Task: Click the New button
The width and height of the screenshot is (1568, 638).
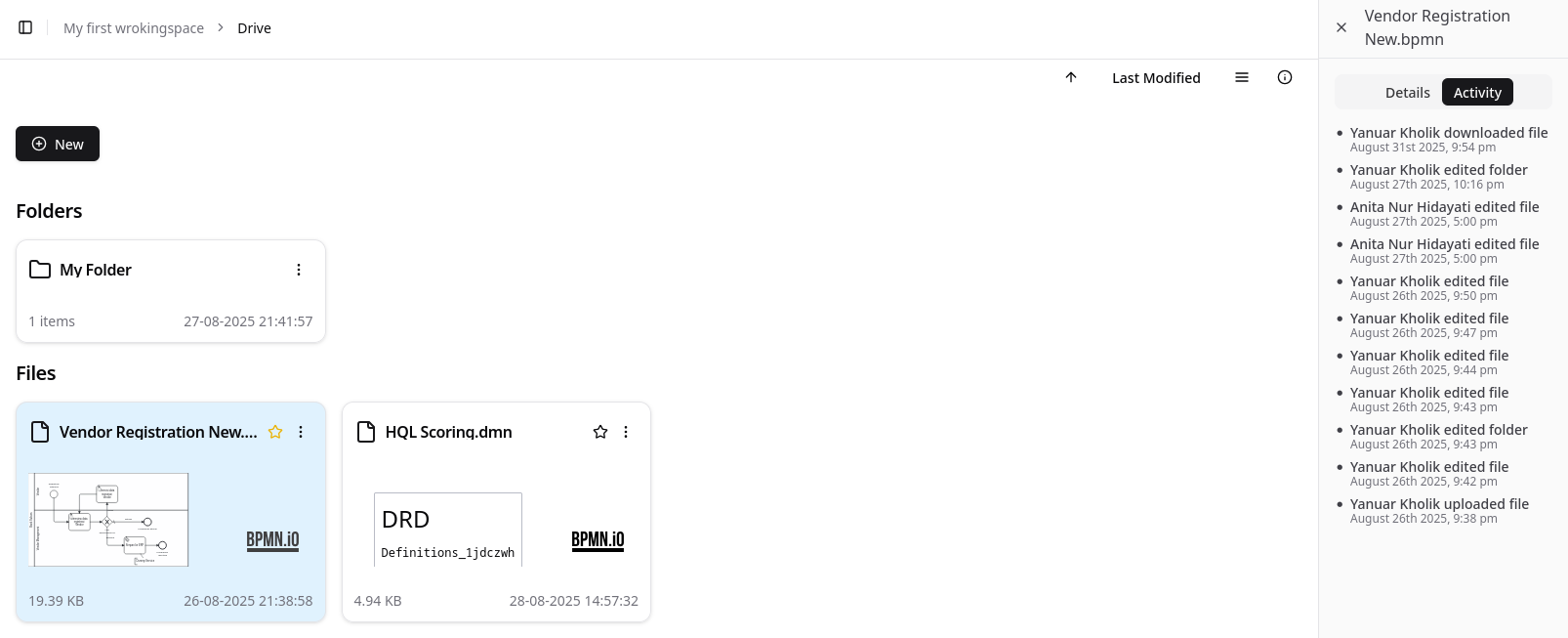Action: (58, 144)
